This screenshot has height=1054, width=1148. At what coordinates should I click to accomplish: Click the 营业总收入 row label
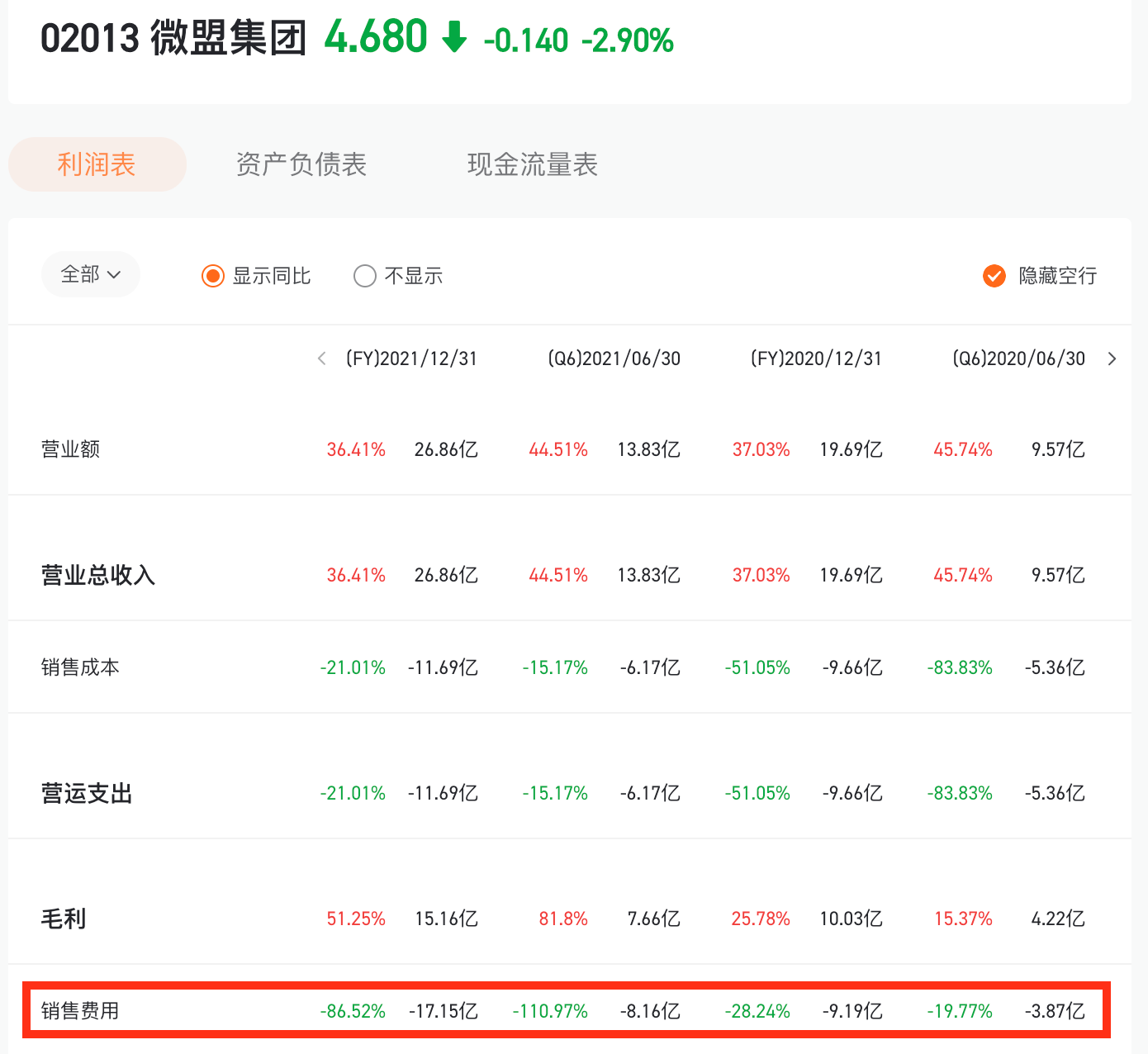98,575
